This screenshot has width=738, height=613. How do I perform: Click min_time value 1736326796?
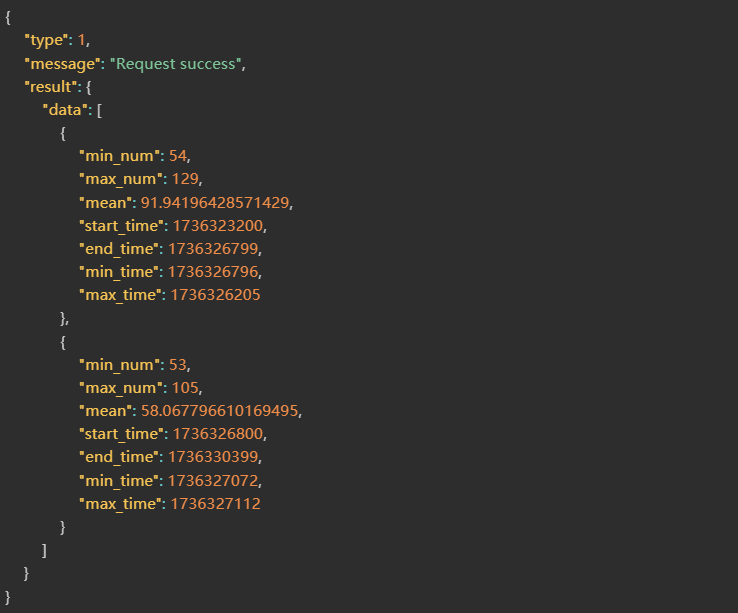[213, 272]
